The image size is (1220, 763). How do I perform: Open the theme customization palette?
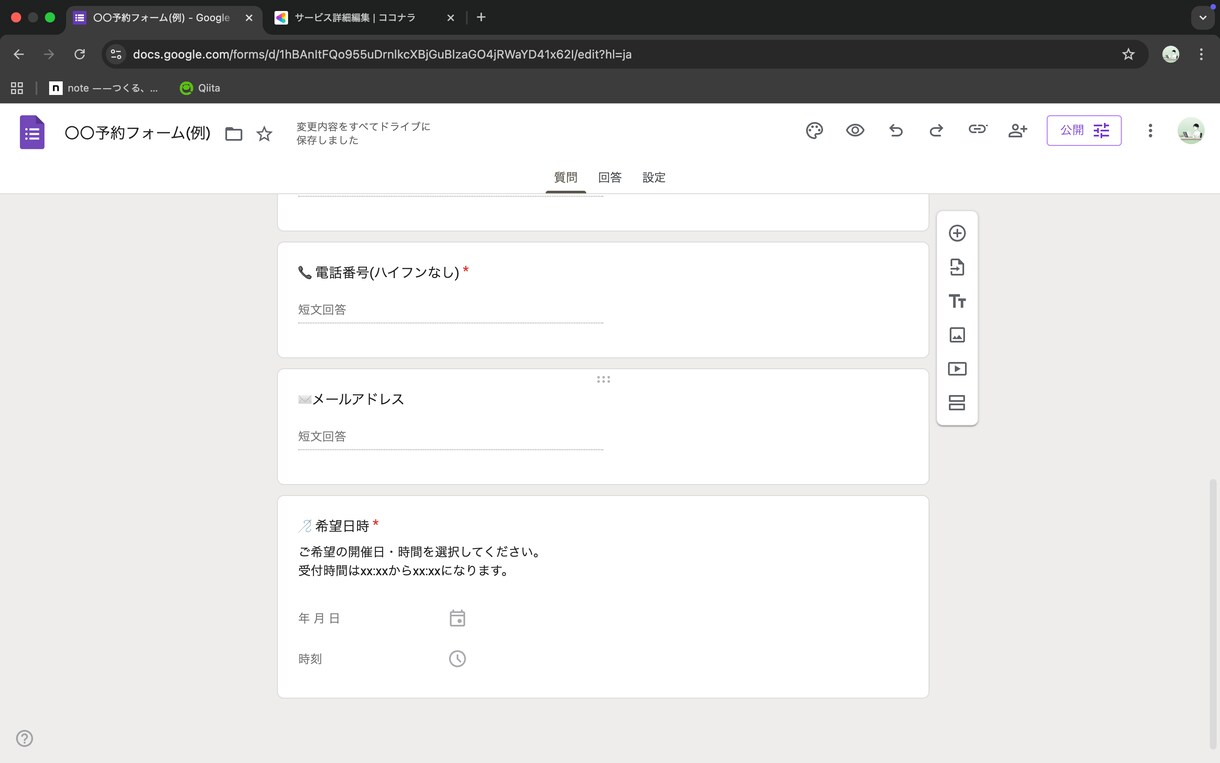[814, 131]
